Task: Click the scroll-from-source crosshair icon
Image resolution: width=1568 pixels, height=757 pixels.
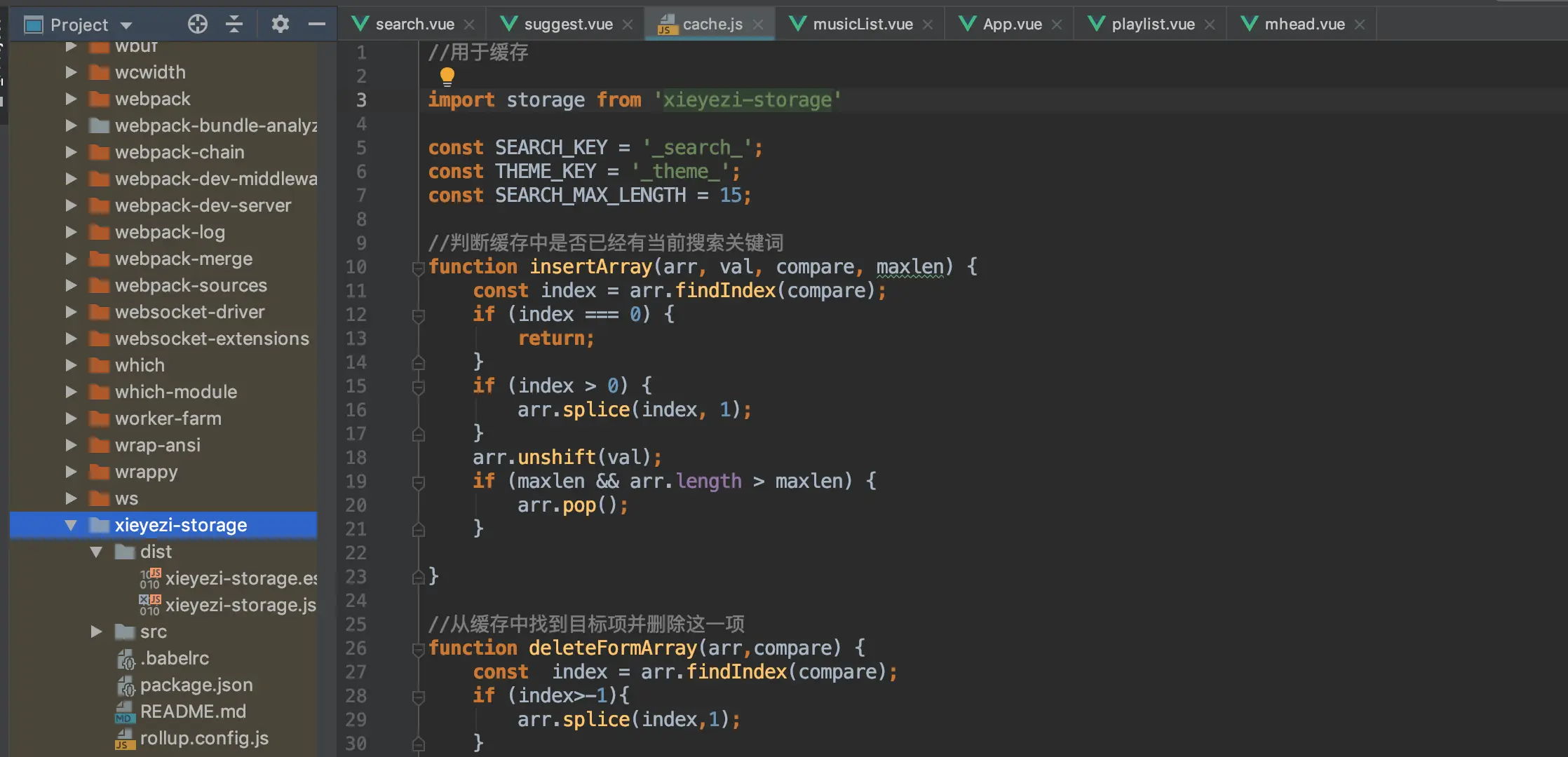Action: point(197,23)
